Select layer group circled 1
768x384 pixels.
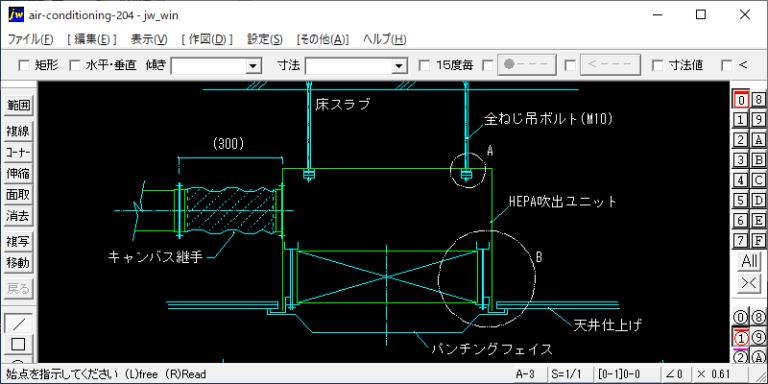(741, 337)
